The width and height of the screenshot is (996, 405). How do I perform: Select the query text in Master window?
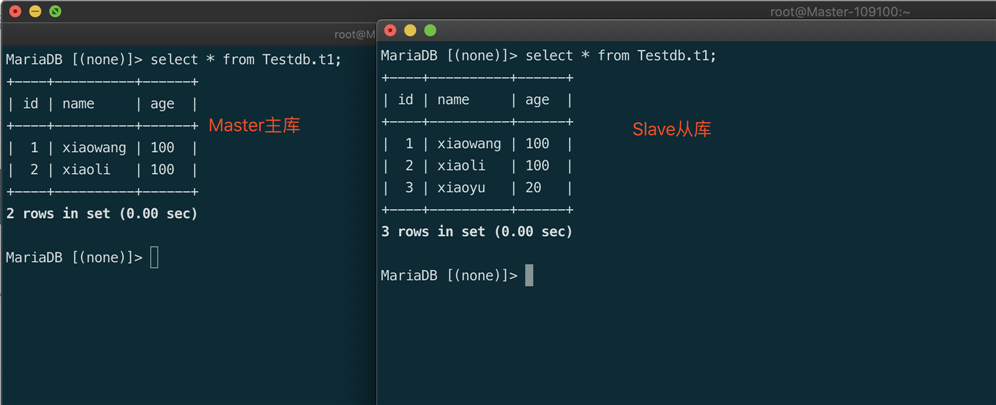point(246,60)
